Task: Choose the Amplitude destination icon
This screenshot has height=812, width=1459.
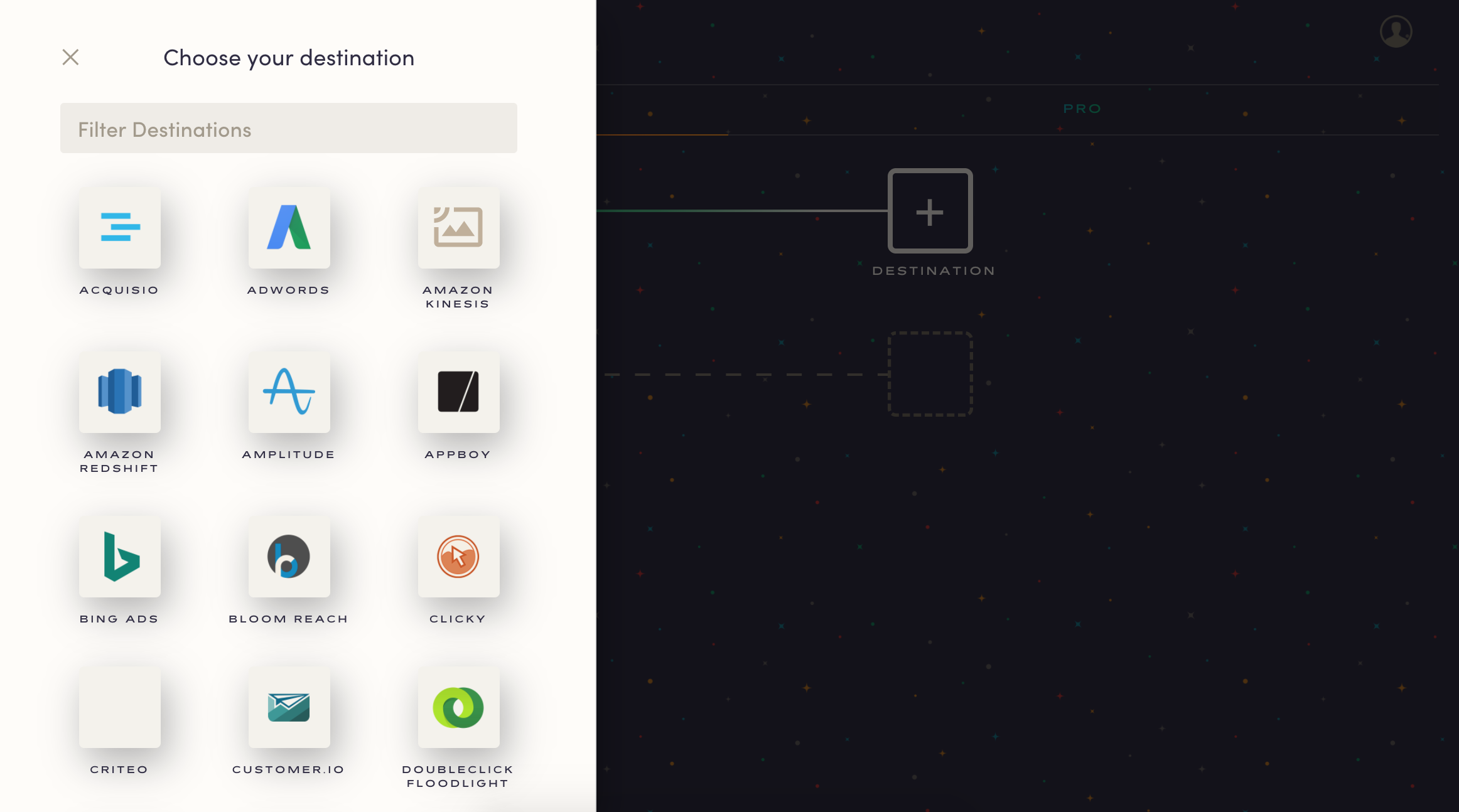Action: click(x=289, y=392)
